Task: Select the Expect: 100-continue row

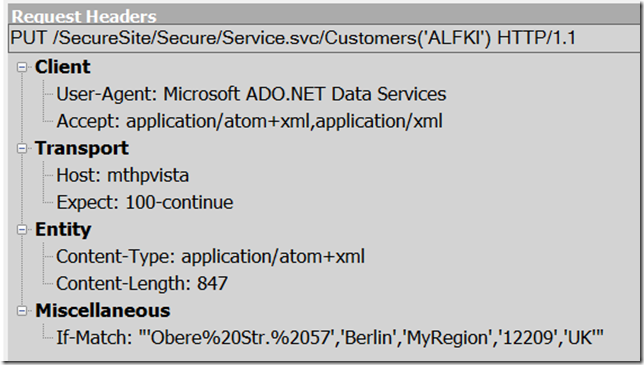Action: [x=145, y=202]
